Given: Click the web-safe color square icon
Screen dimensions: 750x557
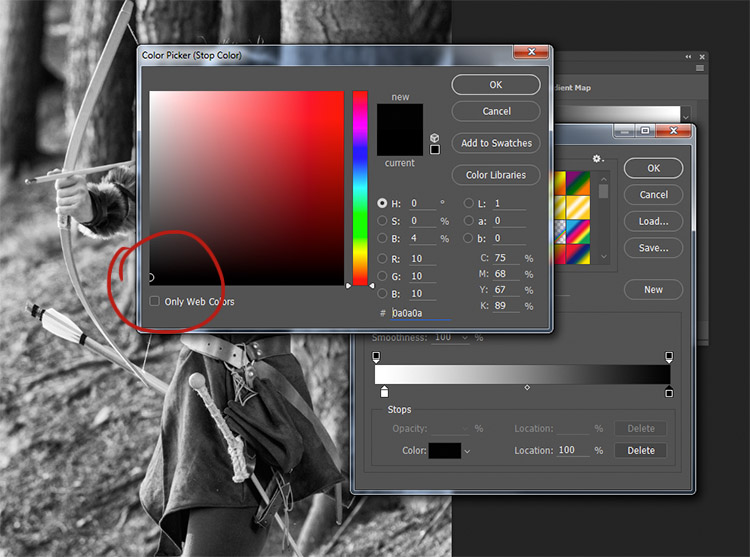Looking at the screenshot, I should pyautogui.click(x=435, y=150).
